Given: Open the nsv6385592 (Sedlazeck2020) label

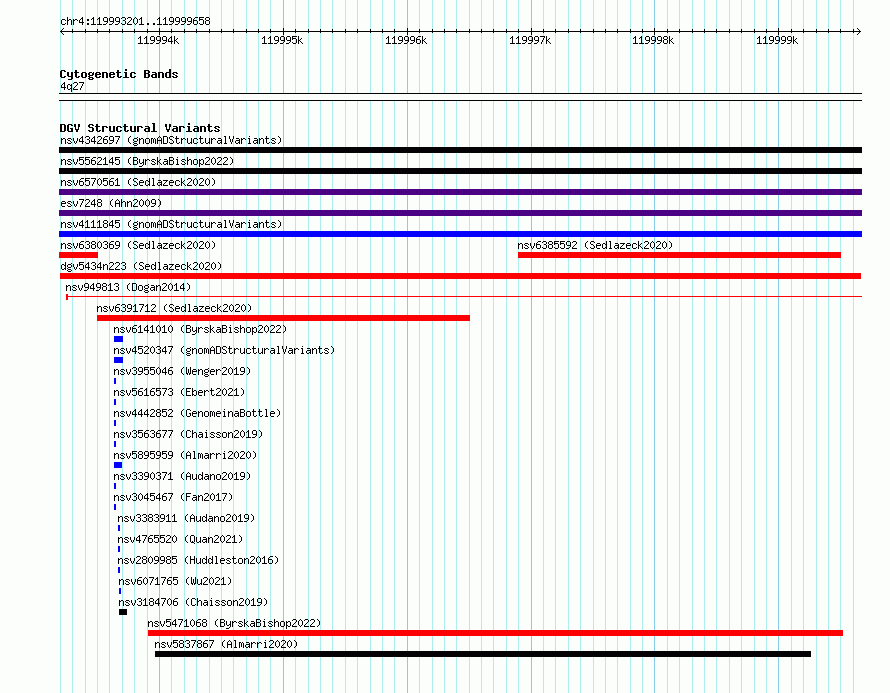Looking at the screenshot, I should [x=595, y=245].
